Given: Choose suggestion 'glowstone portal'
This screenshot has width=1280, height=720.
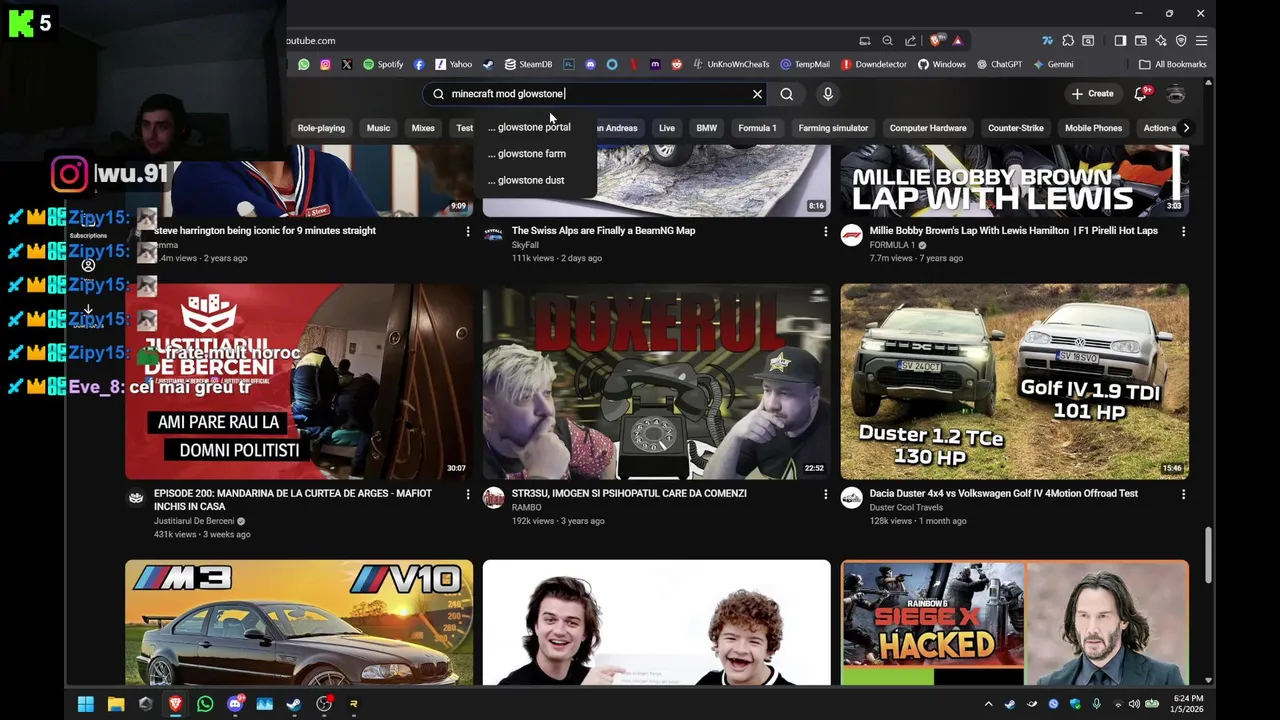Looking at the screenshot, I should coord(529,127).
